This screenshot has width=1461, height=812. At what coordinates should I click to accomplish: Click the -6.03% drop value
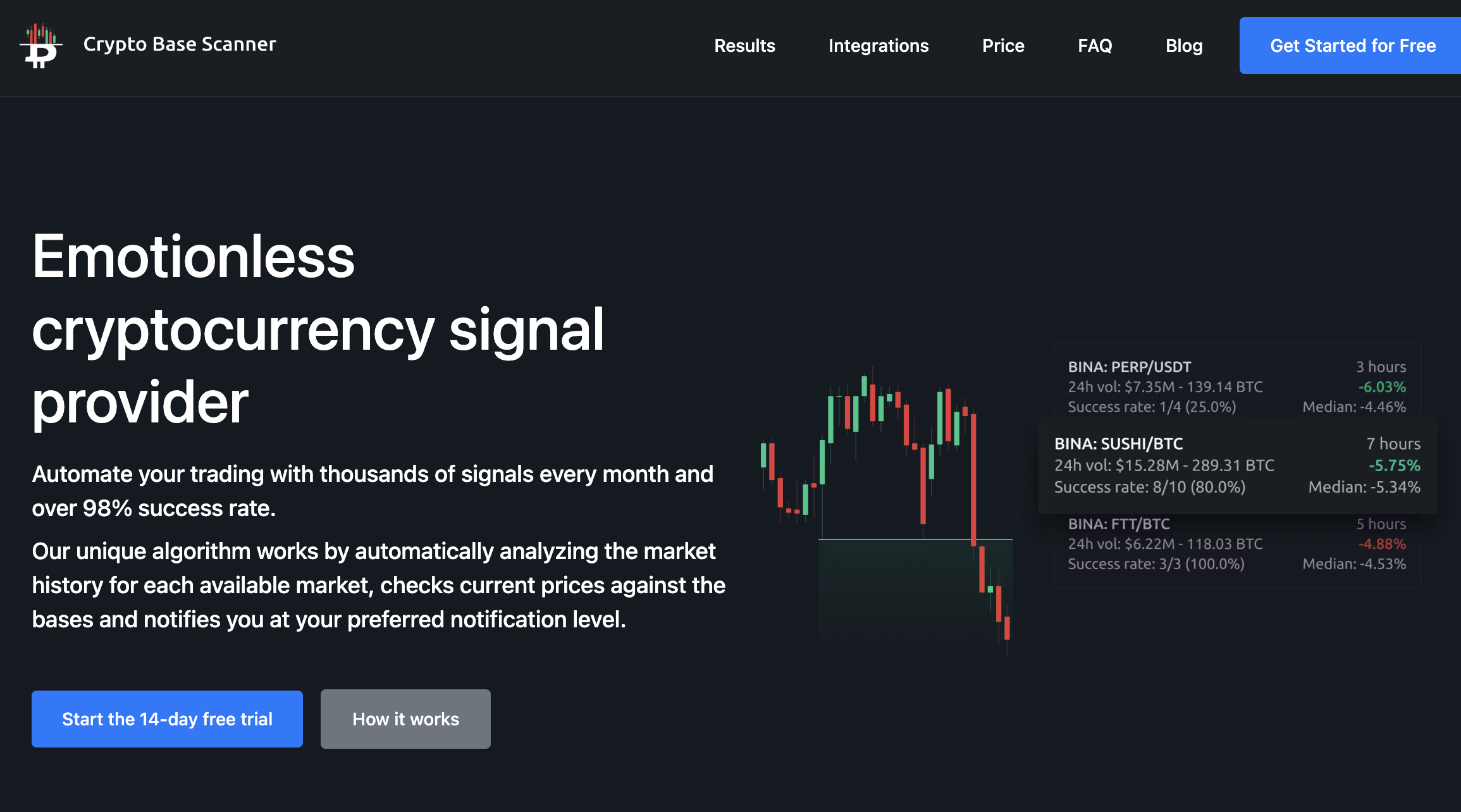1382,387
